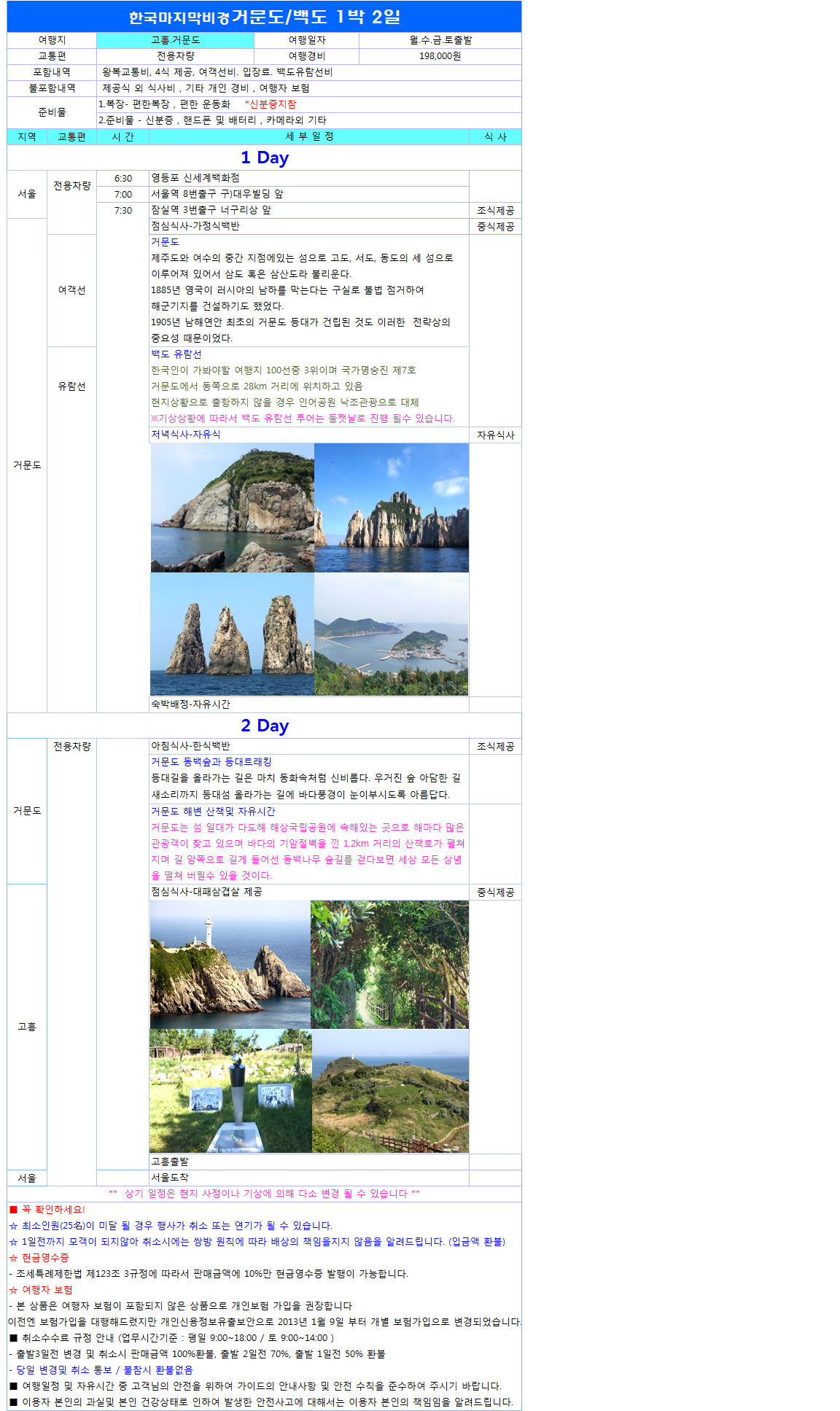Click the '1 Day' heading
Screen dimensions: 840x1411
(265, 158)
